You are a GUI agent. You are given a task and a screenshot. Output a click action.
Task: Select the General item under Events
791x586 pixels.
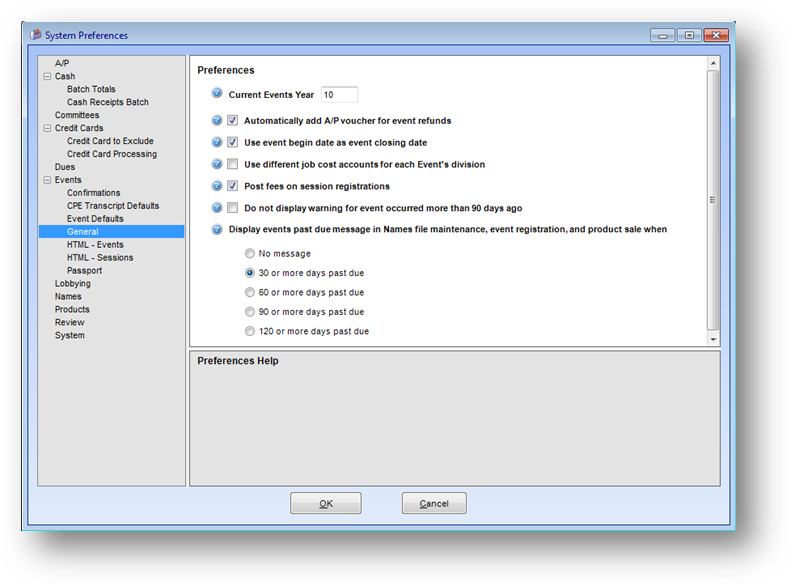point(111,231)
